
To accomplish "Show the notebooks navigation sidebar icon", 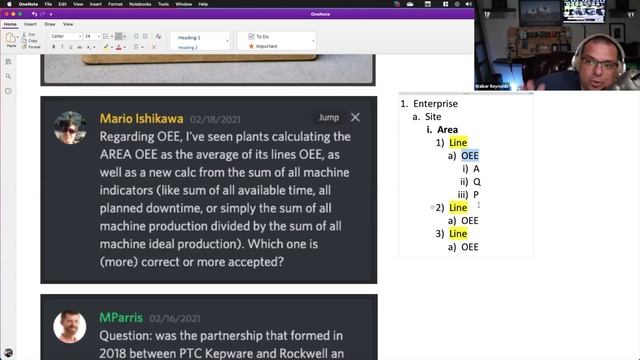I will pyautogui.click(x=8, y=62).
